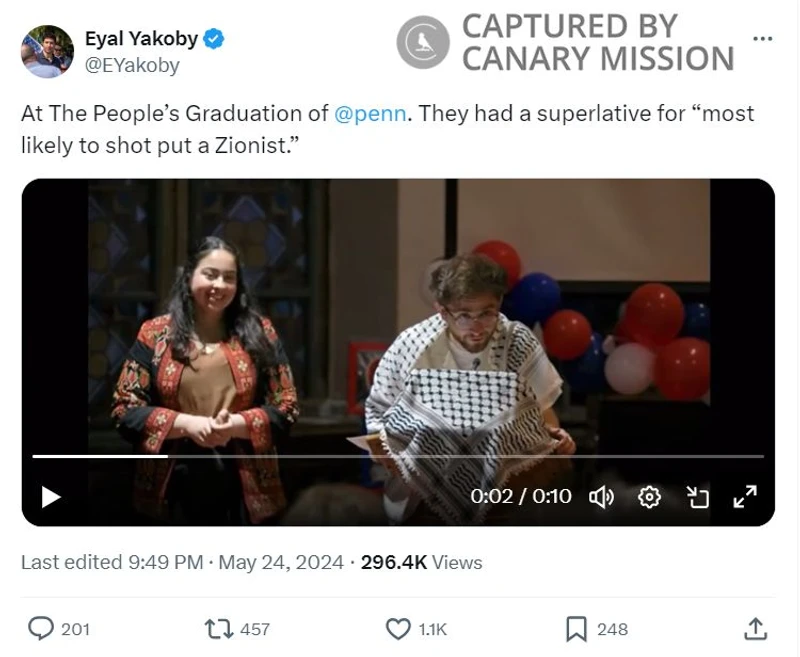Bookmark this tweet
Screen dimensions: 800x657
576,628
